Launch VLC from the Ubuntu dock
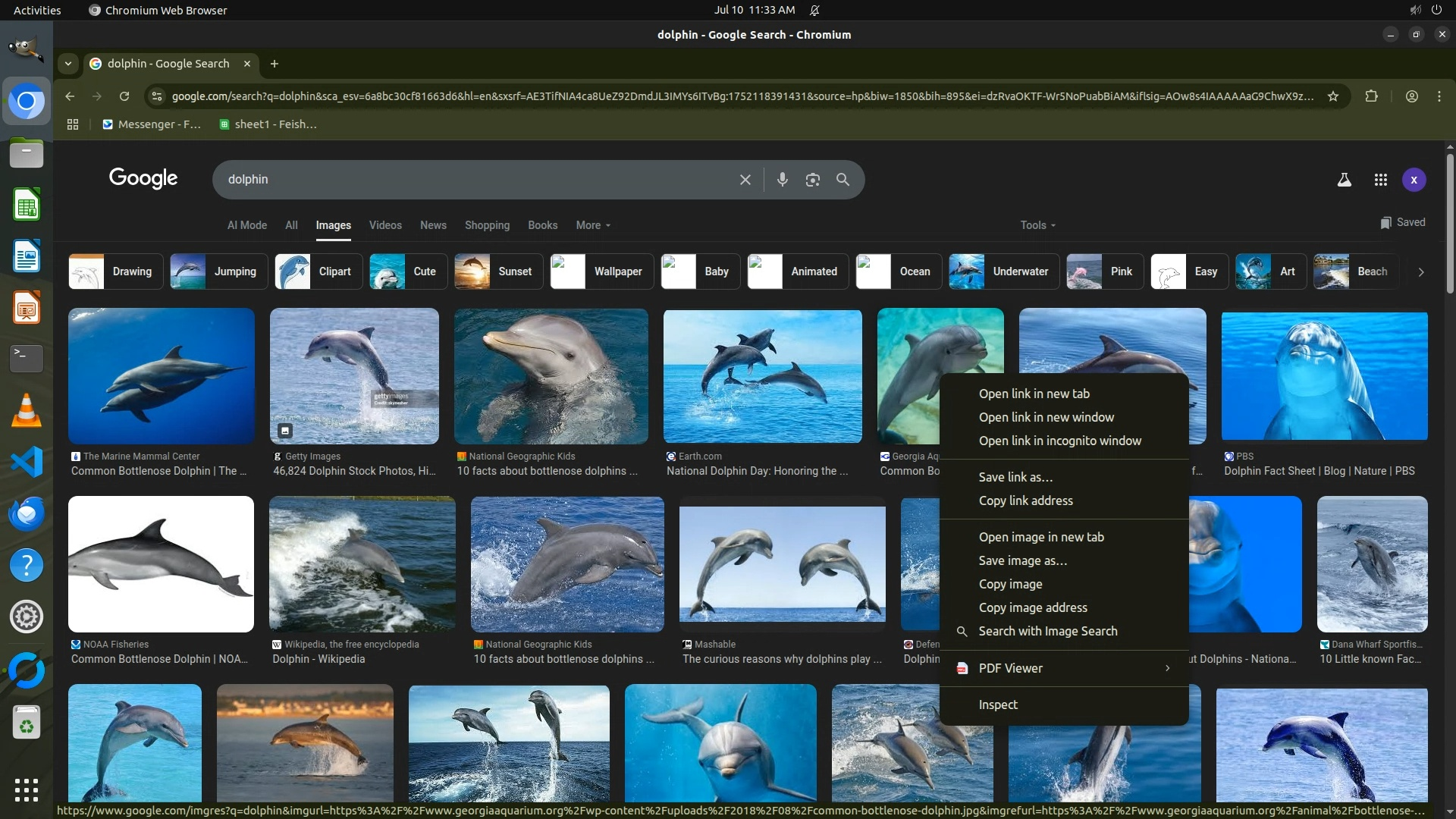 tap(26, 410)
